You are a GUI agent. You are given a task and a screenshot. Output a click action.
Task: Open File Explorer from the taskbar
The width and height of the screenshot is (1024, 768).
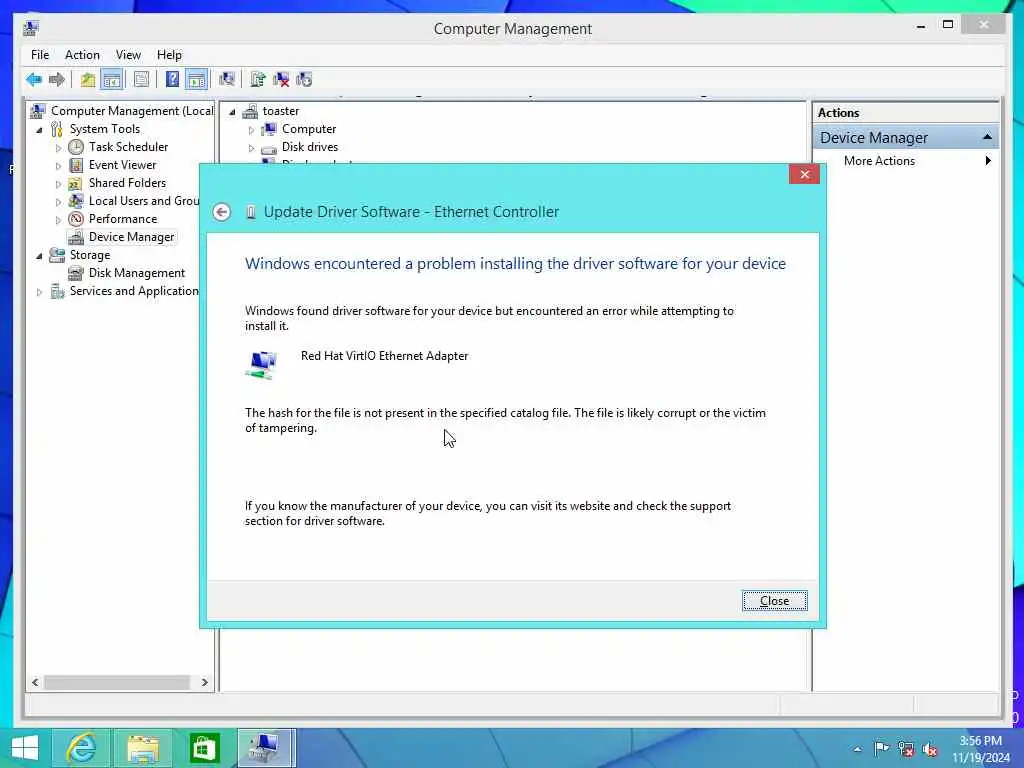pyautogui.click(x=143, y=748)
